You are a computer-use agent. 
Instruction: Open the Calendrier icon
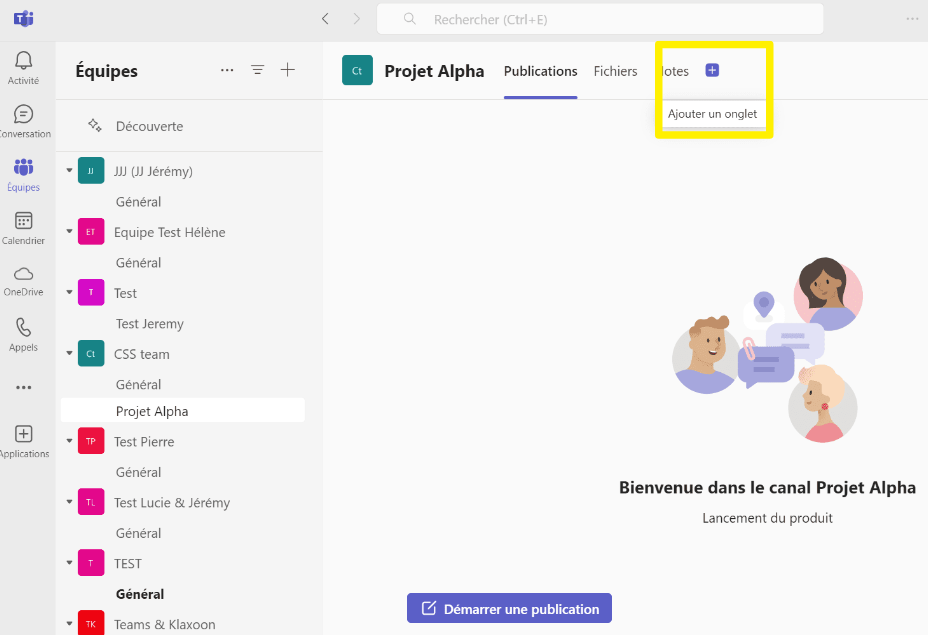point(23,228)
